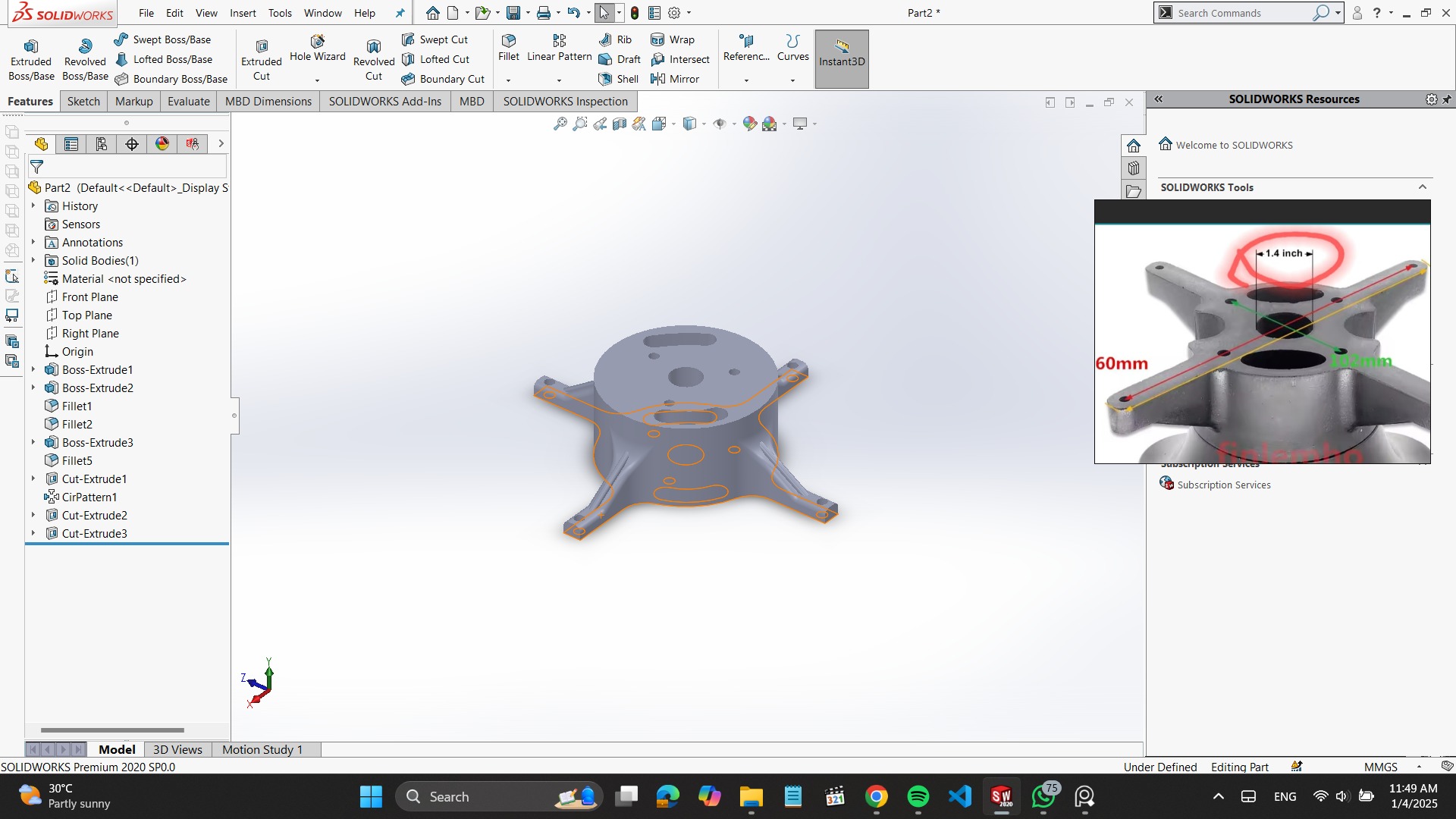Click the Zoom to Fit view icon

point(560,124)
